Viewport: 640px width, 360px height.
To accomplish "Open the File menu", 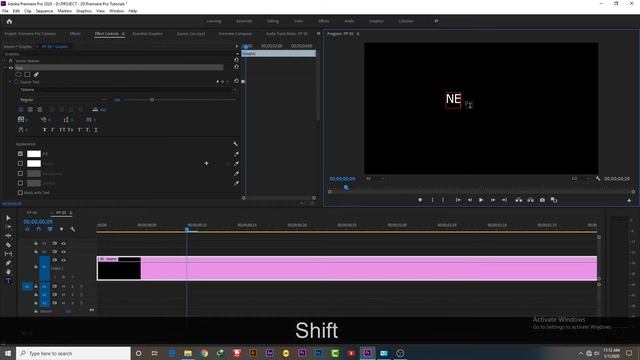I will [5, 11].
